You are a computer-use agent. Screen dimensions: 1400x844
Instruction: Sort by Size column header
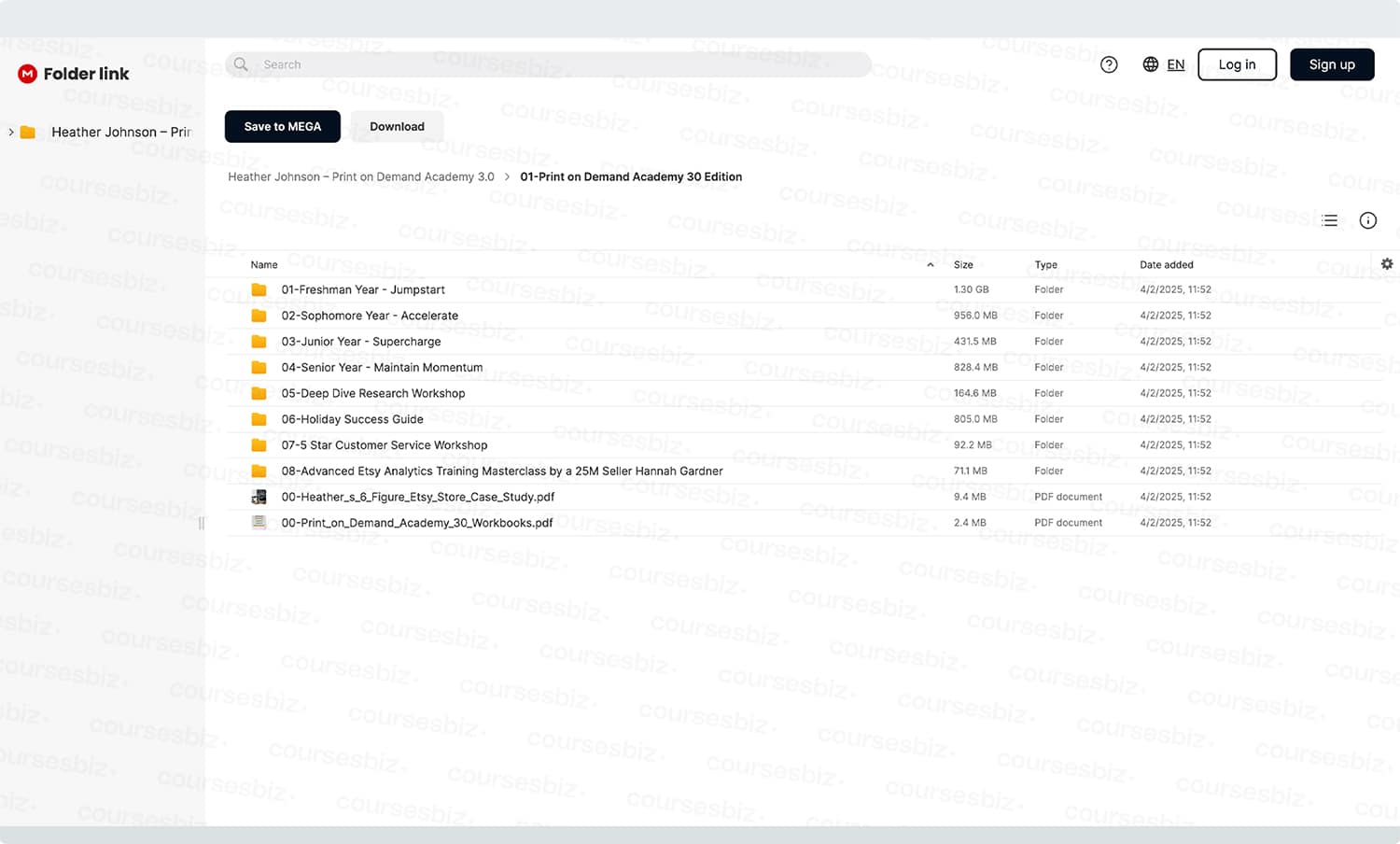point(963,265)
